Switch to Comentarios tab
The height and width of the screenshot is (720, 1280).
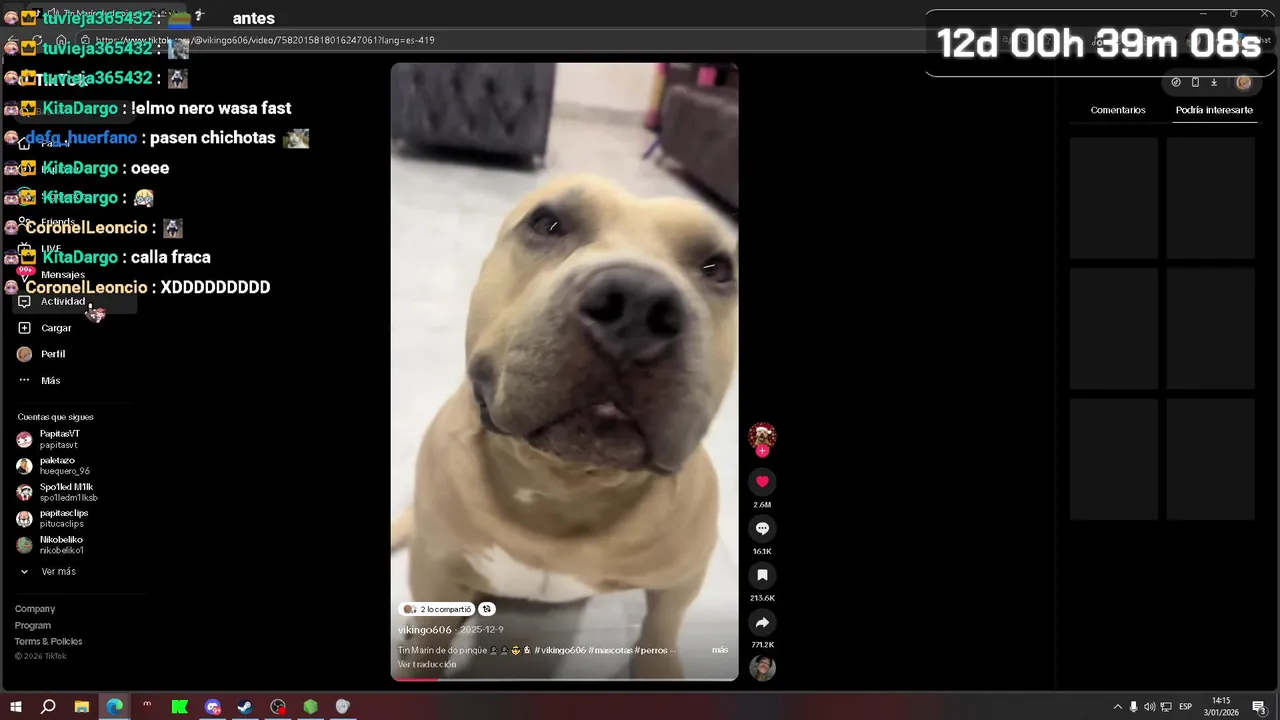click(x=1118, y=110)
